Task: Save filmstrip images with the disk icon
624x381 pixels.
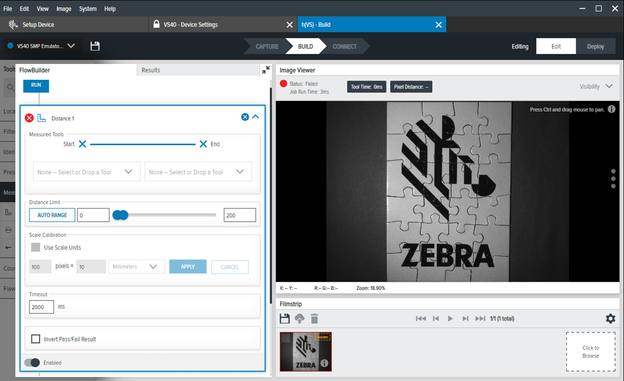Action: 285,318
